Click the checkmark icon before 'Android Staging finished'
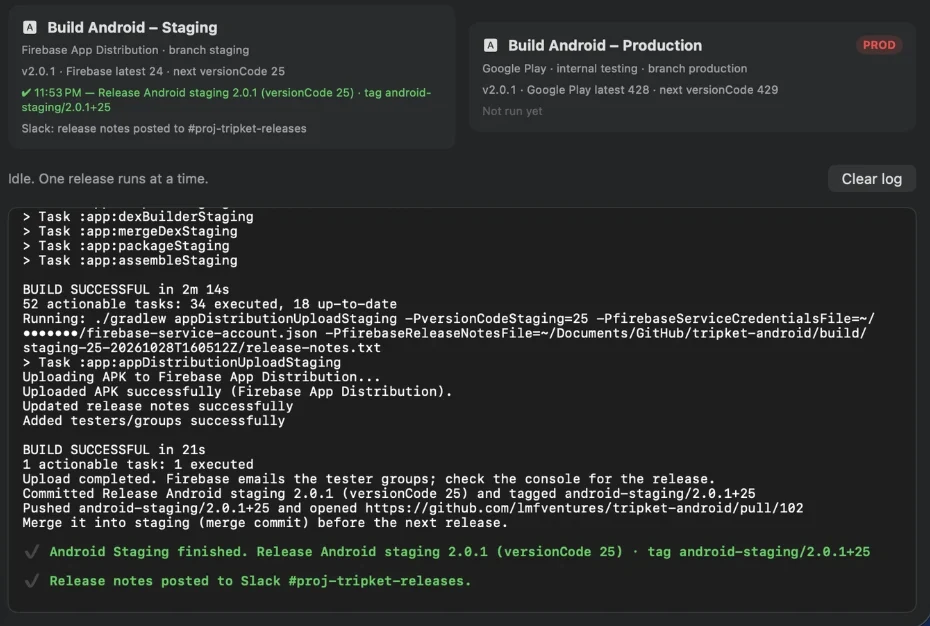The image size is (930, 626). (x=32, y=552)
